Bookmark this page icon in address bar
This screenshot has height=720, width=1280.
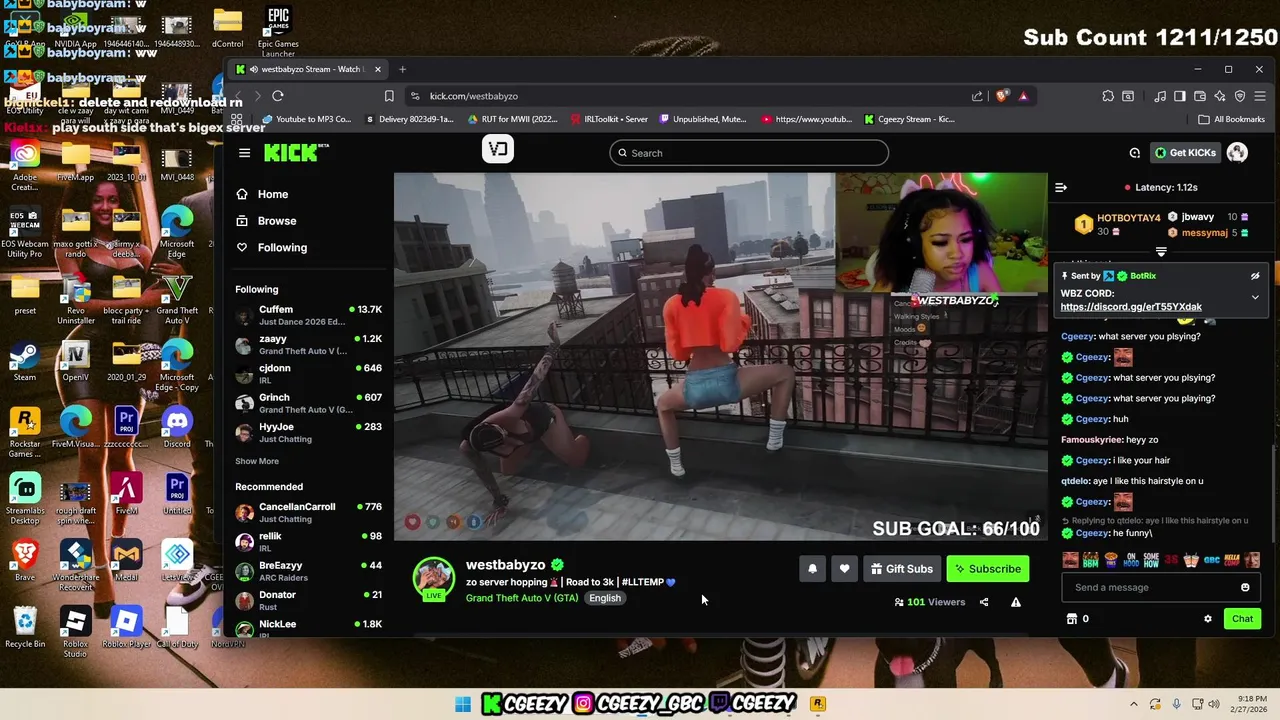pos(389,96)
